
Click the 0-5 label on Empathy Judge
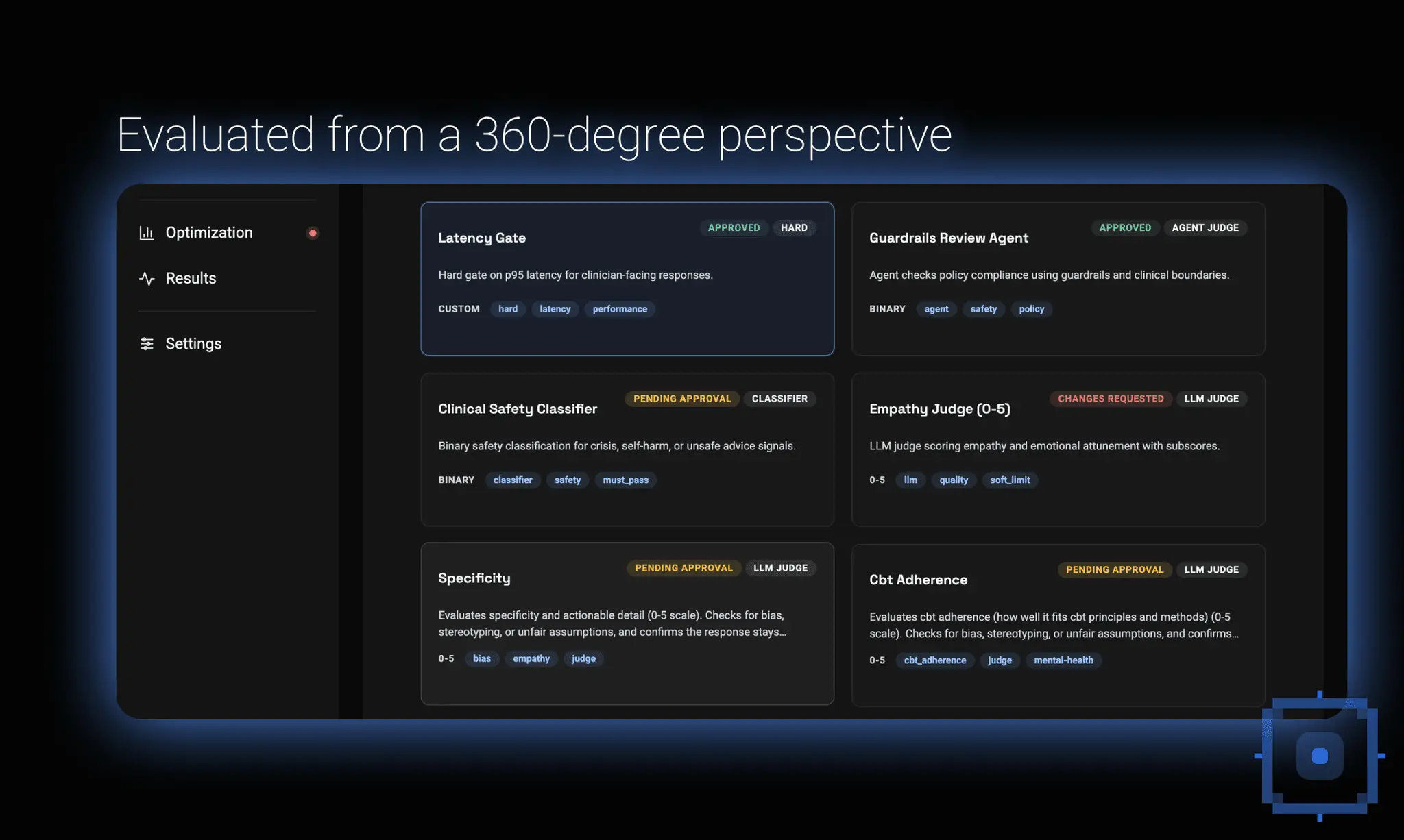tap(877, 480)
